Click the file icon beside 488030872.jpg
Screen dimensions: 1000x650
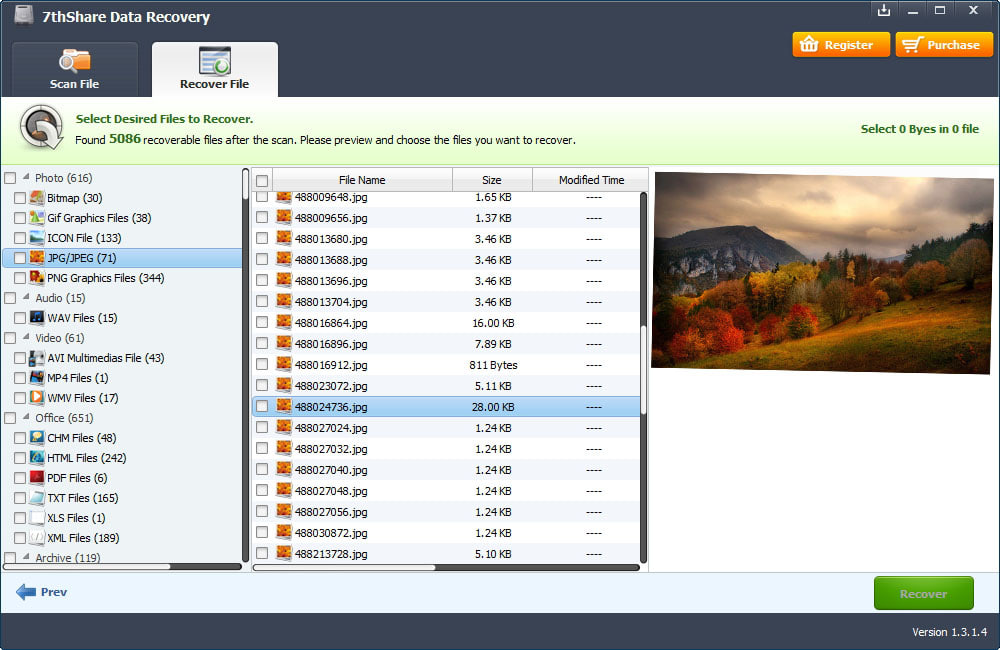tap(284, 532)
